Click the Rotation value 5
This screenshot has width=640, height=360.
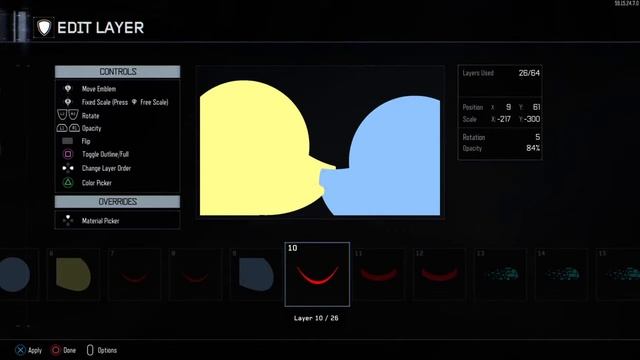click(x=538, y=137)
